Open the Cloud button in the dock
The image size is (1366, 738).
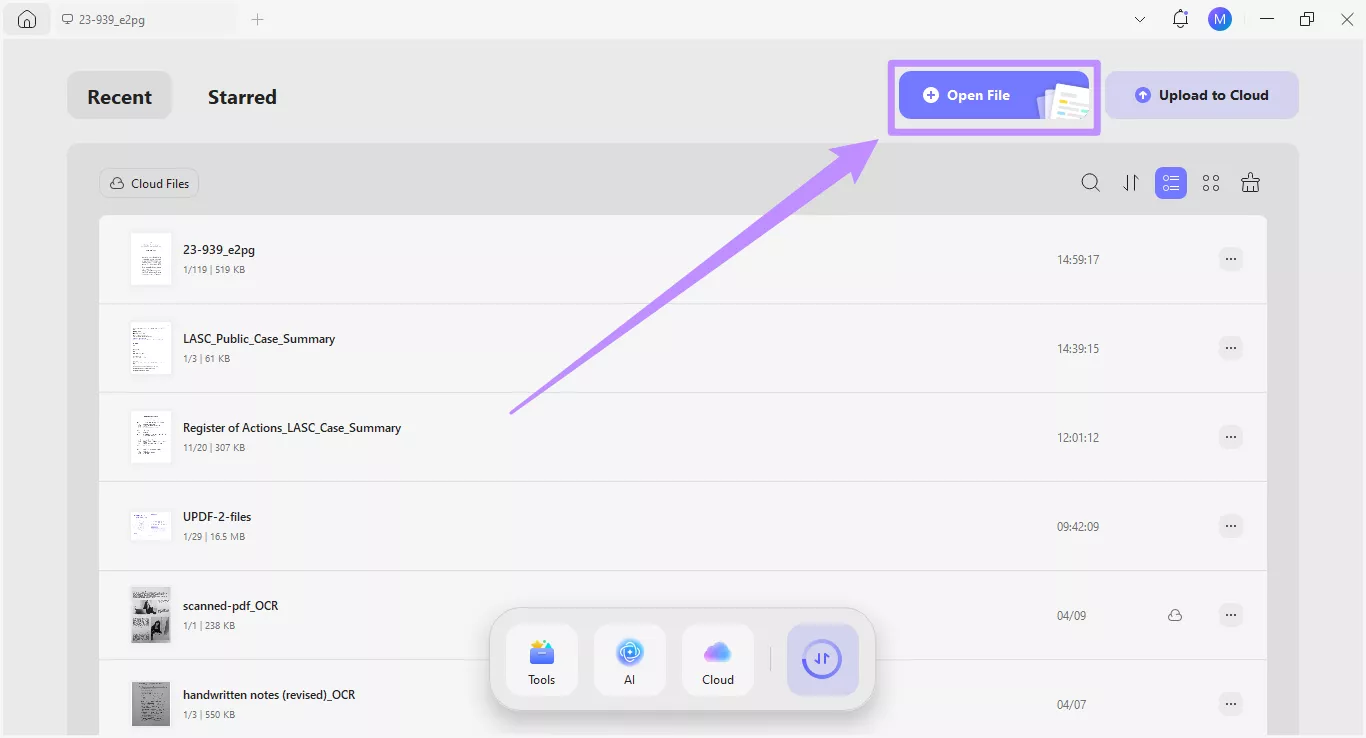(x=718, y=660)
